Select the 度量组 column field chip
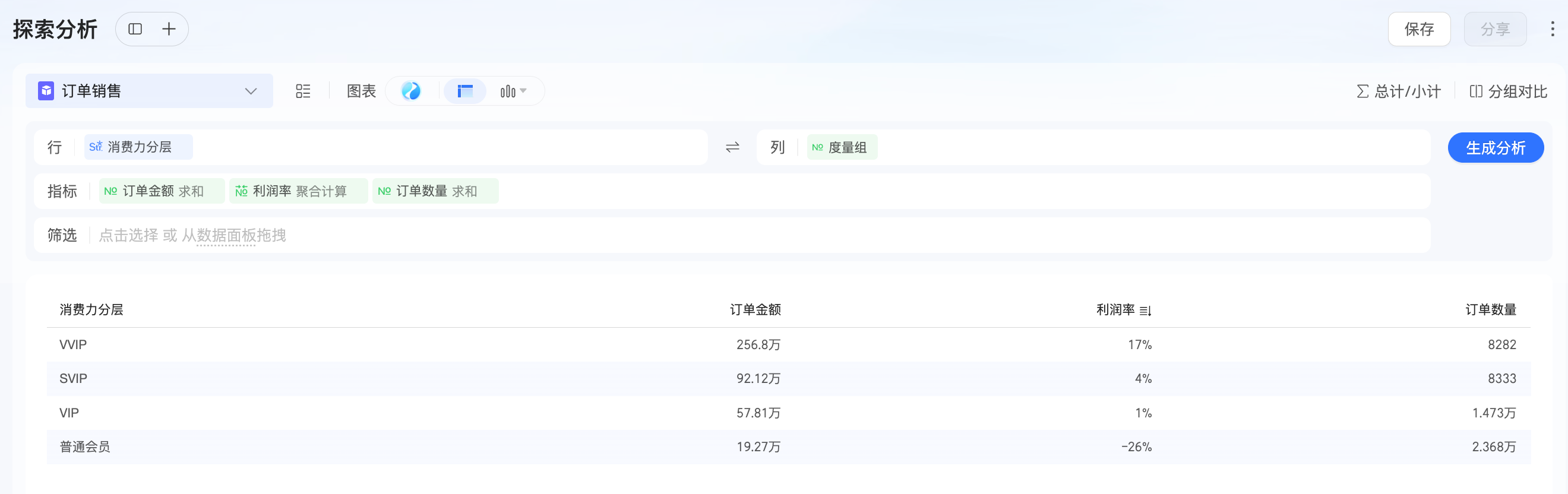This screenshot has height=494, width=1568. pyautogui.click(x=842, y=147)
